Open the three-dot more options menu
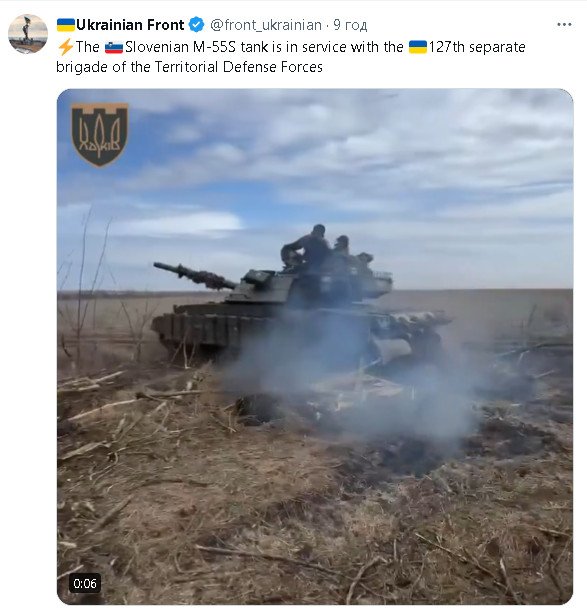Viewport: 587px width, 612px height. [x=564, y=25]
